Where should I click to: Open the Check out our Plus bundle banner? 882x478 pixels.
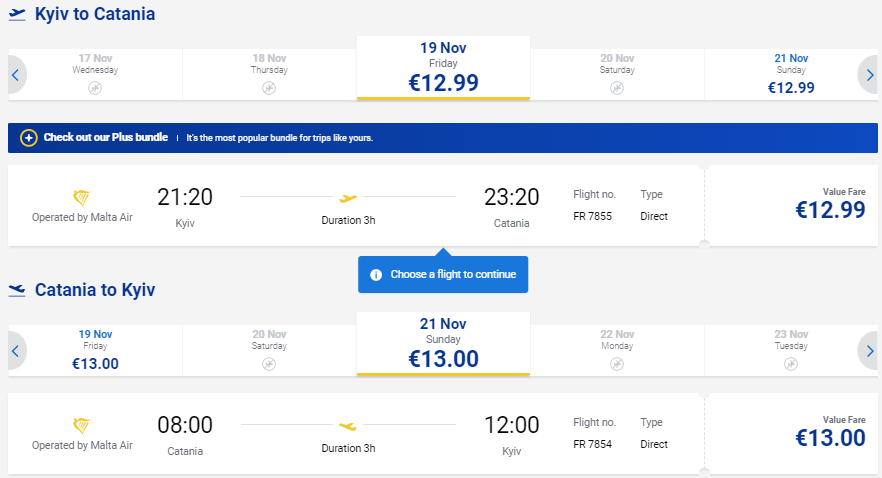pos(443,138)
